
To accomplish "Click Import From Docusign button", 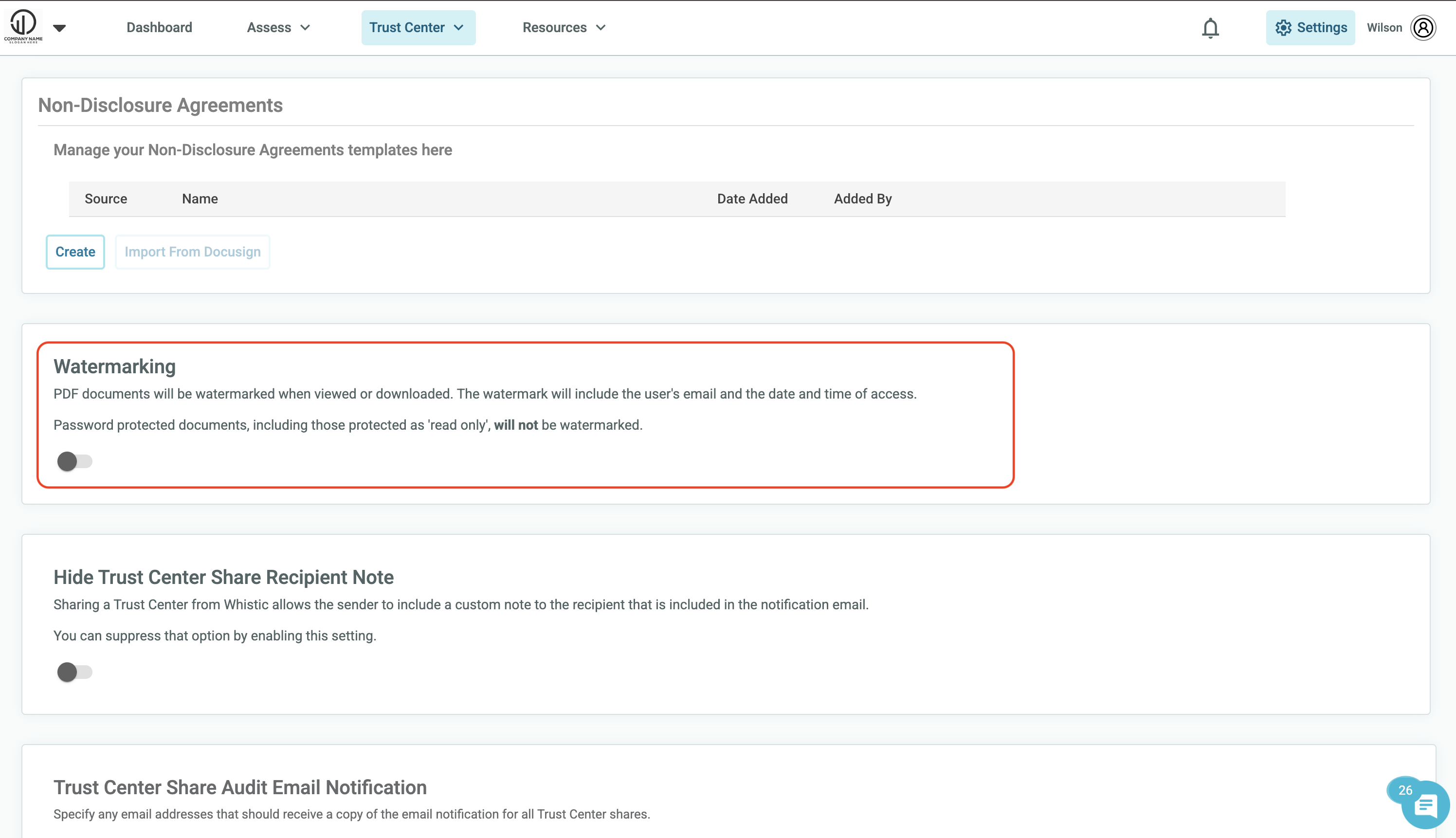I will pyautogui.click(x=192, y=252).
